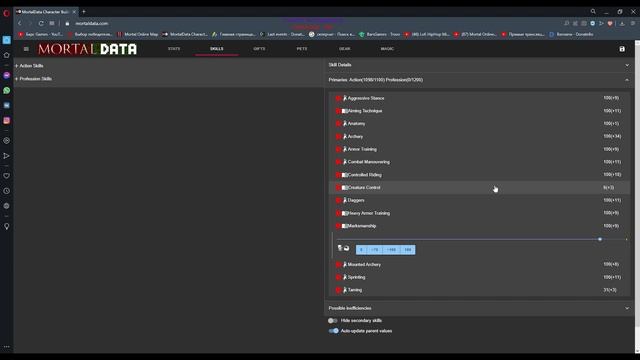The width and height of the screenshot is (640, 360).
Task: Click the red icon beside Combat Manoeuvring
Action: (x=338, y=162)
